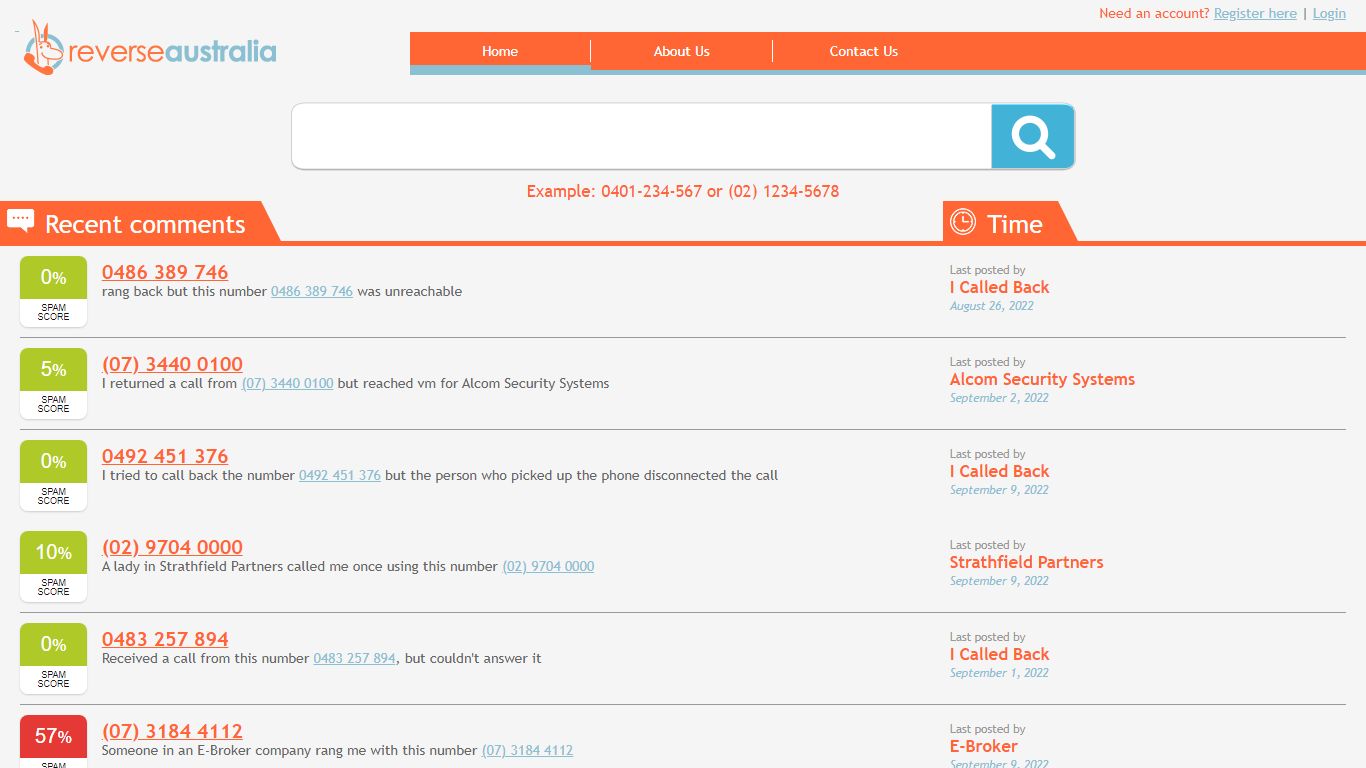Click inline link (07) 3440 0100 in comment
The width and height of the screenshot is (1366, 768).
click(x=288, y=383)
